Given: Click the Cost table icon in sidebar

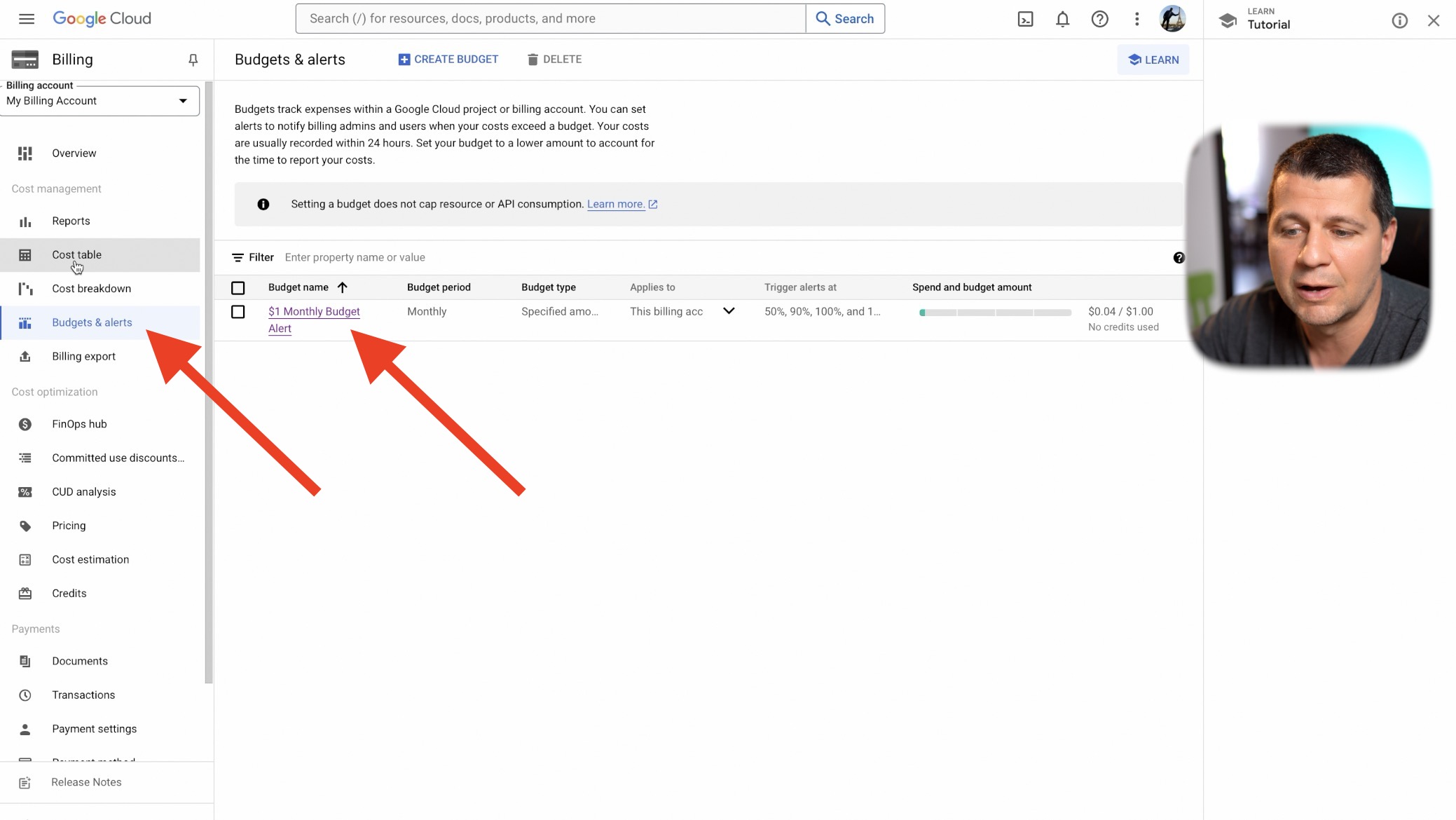Looking at the screenshot, I should pos(25,254).
